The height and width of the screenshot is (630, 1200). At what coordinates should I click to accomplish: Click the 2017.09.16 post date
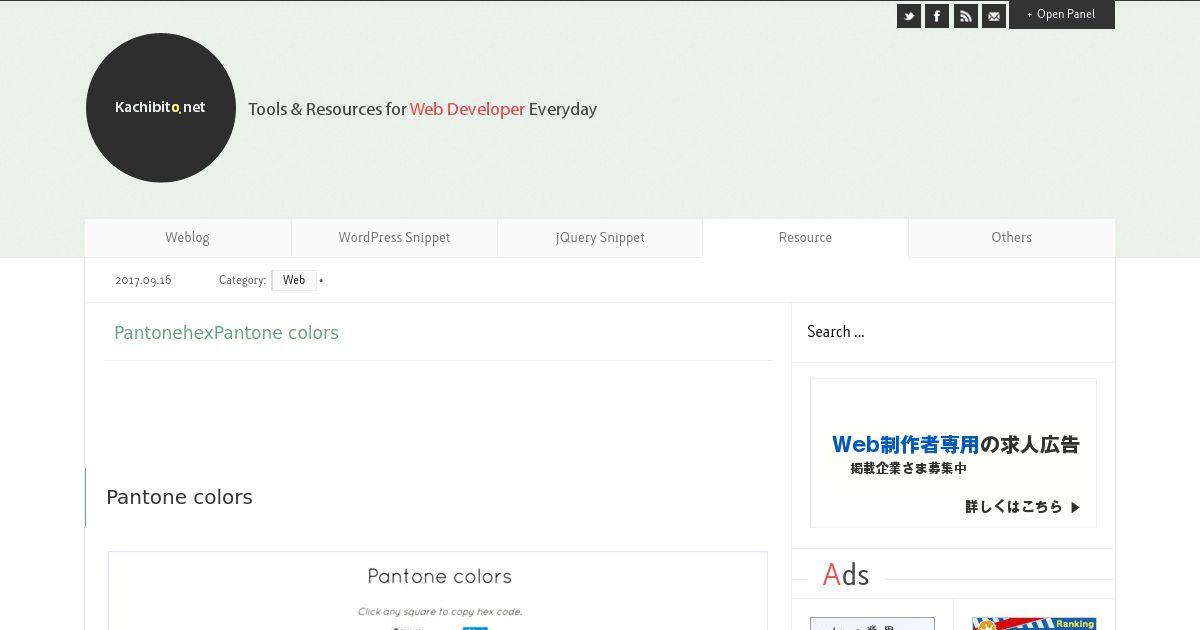[143, 281]
